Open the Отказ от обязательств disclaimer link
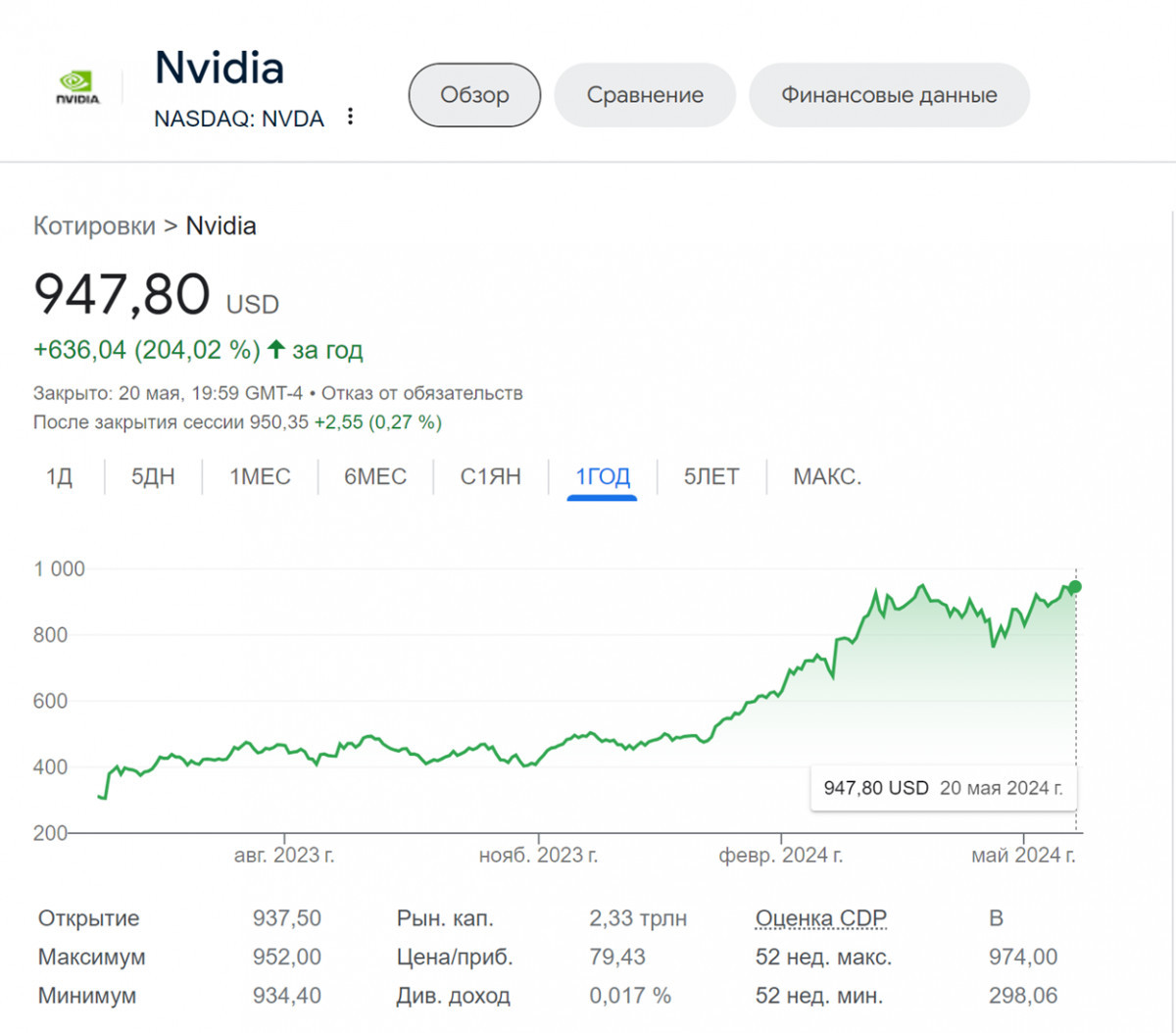Viewport: 1176px width, 1033px height. 422,394
